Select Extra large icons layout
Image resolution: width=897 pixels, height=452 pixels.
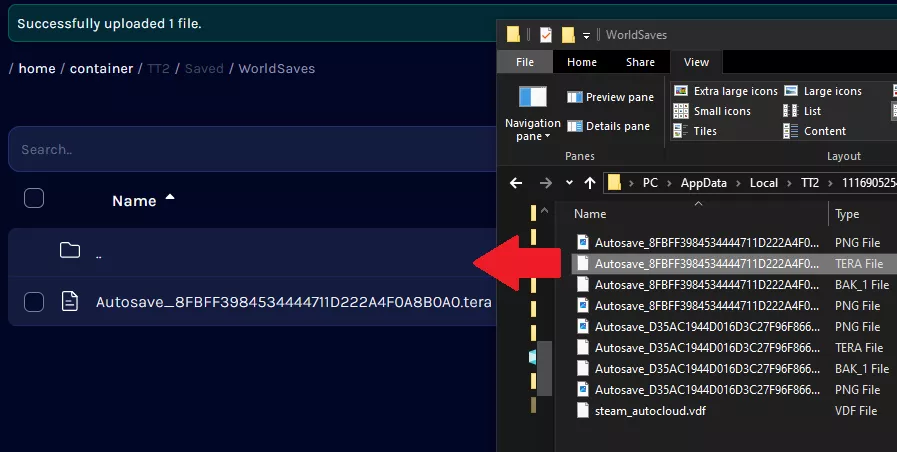681,91
